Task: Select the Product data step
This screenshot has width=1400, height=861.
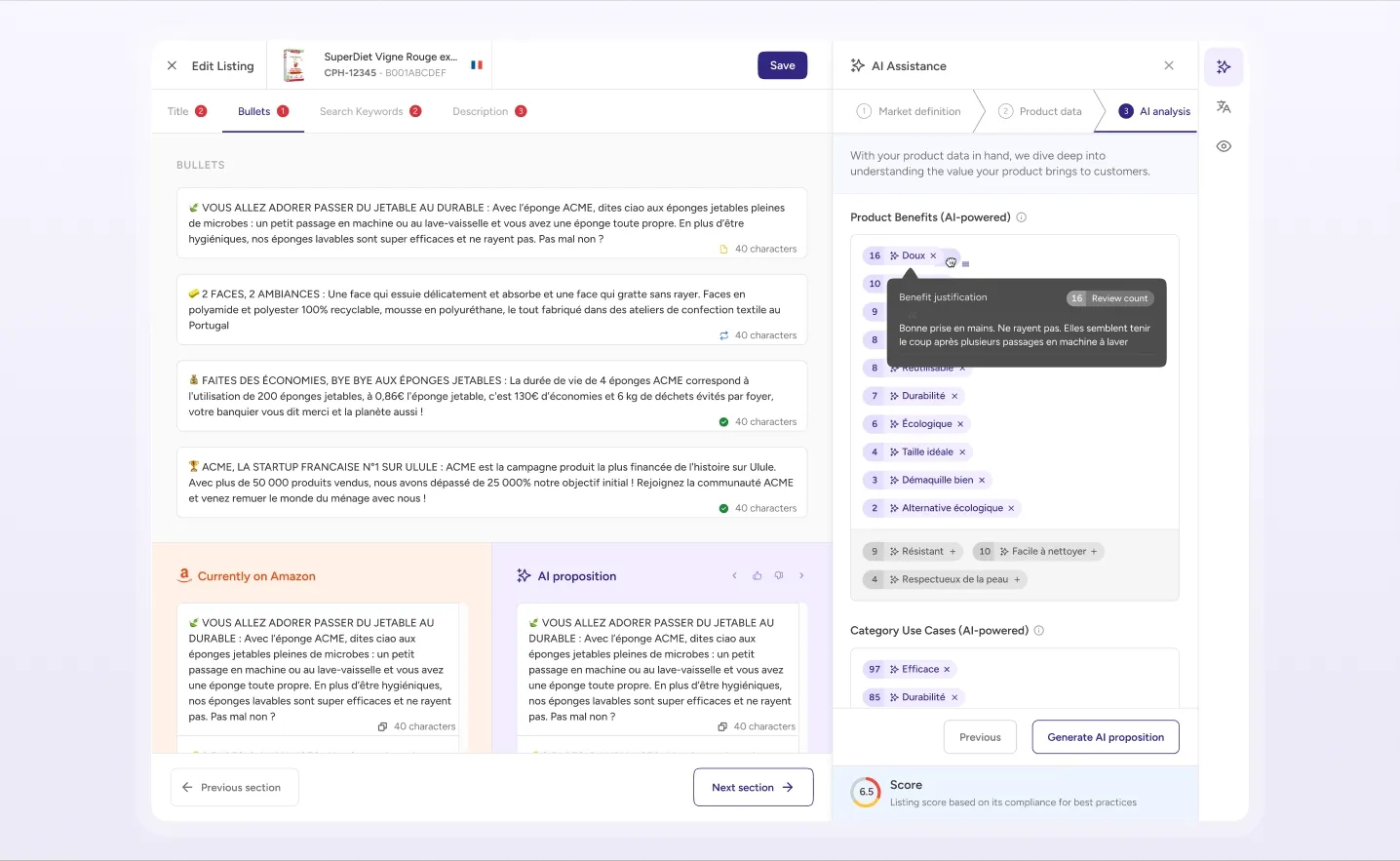Action: point(1040,111)
